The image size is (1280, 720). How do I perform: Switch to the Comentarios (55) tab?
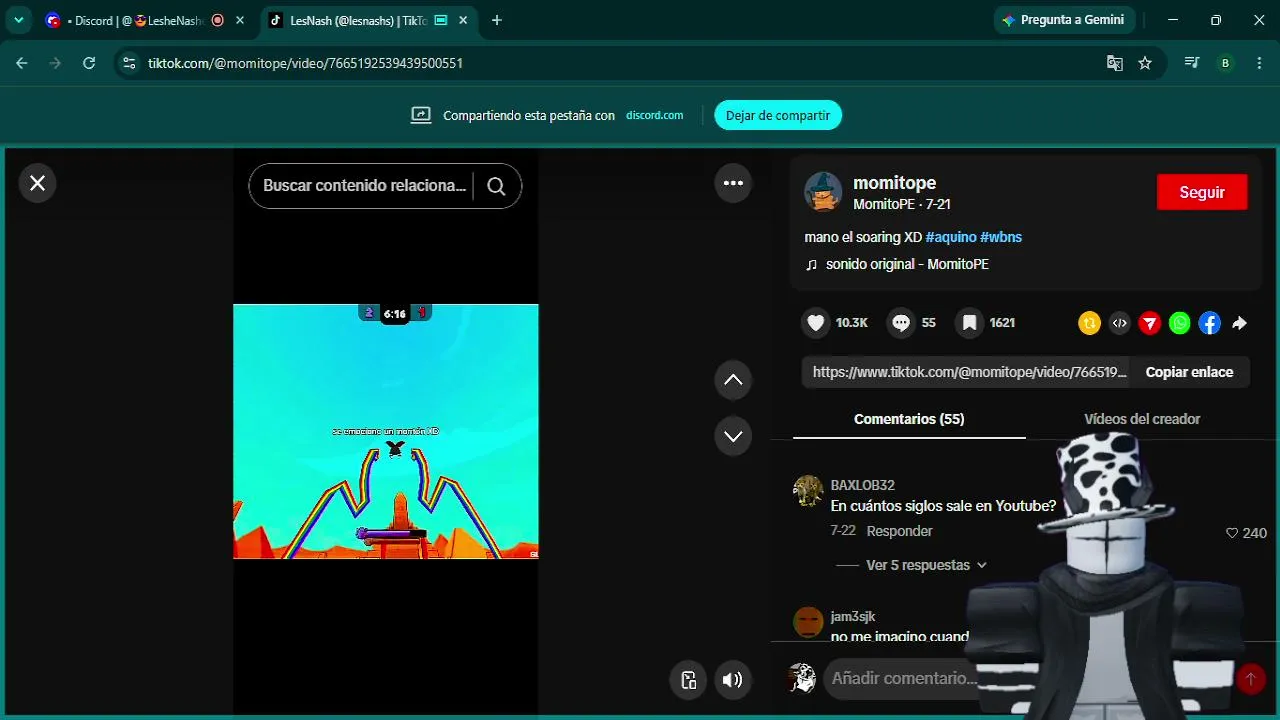click(x=909, y=419)
